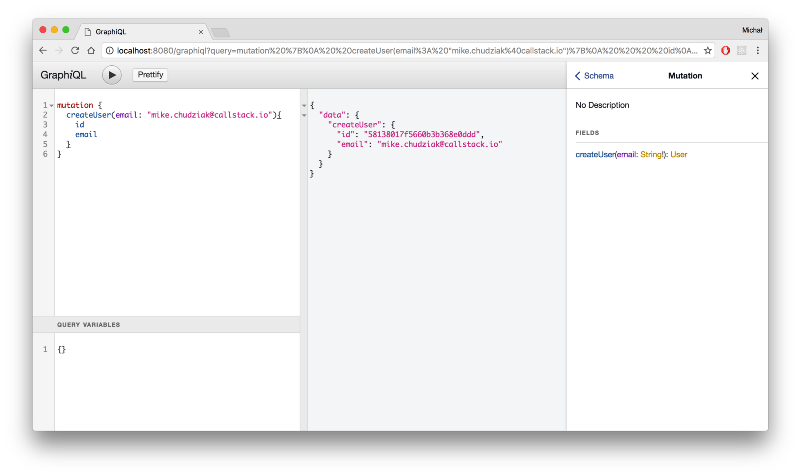The image size is (800, 476).
Task: Click the gray extension icon beside Opera
Action: (741, 51)
